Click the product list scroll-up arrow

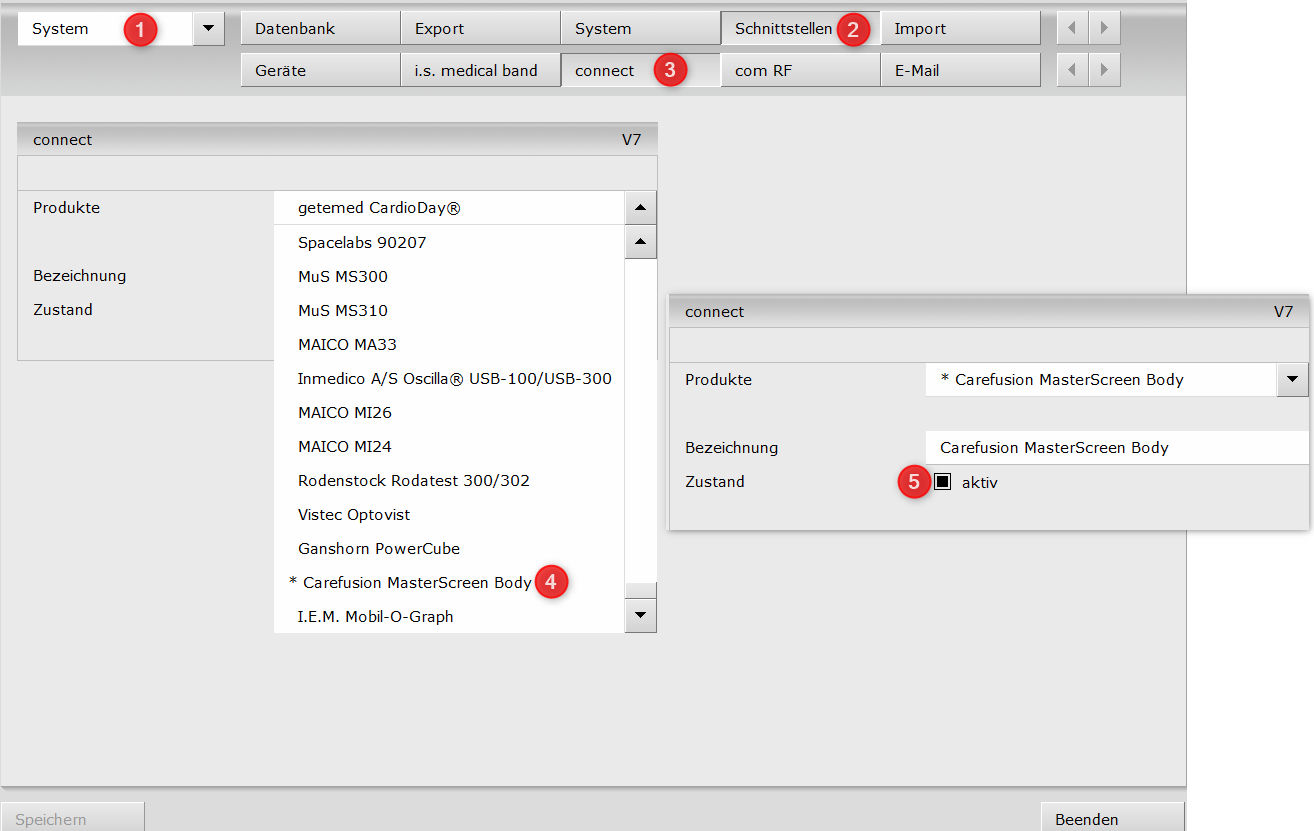pyautogui.click(x=640, y=242)
